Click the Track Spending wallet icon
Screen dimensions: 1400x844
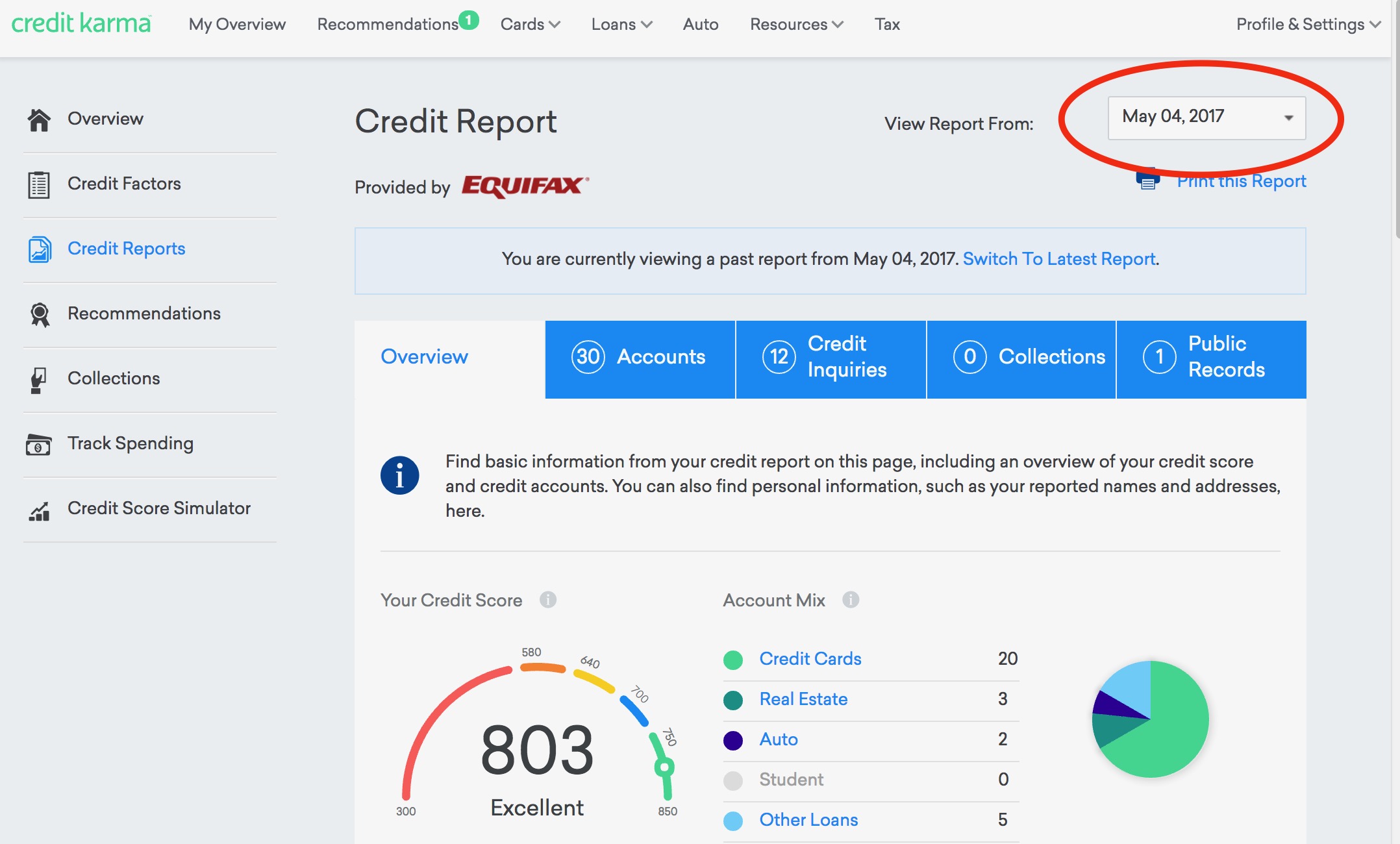[39, 445]
